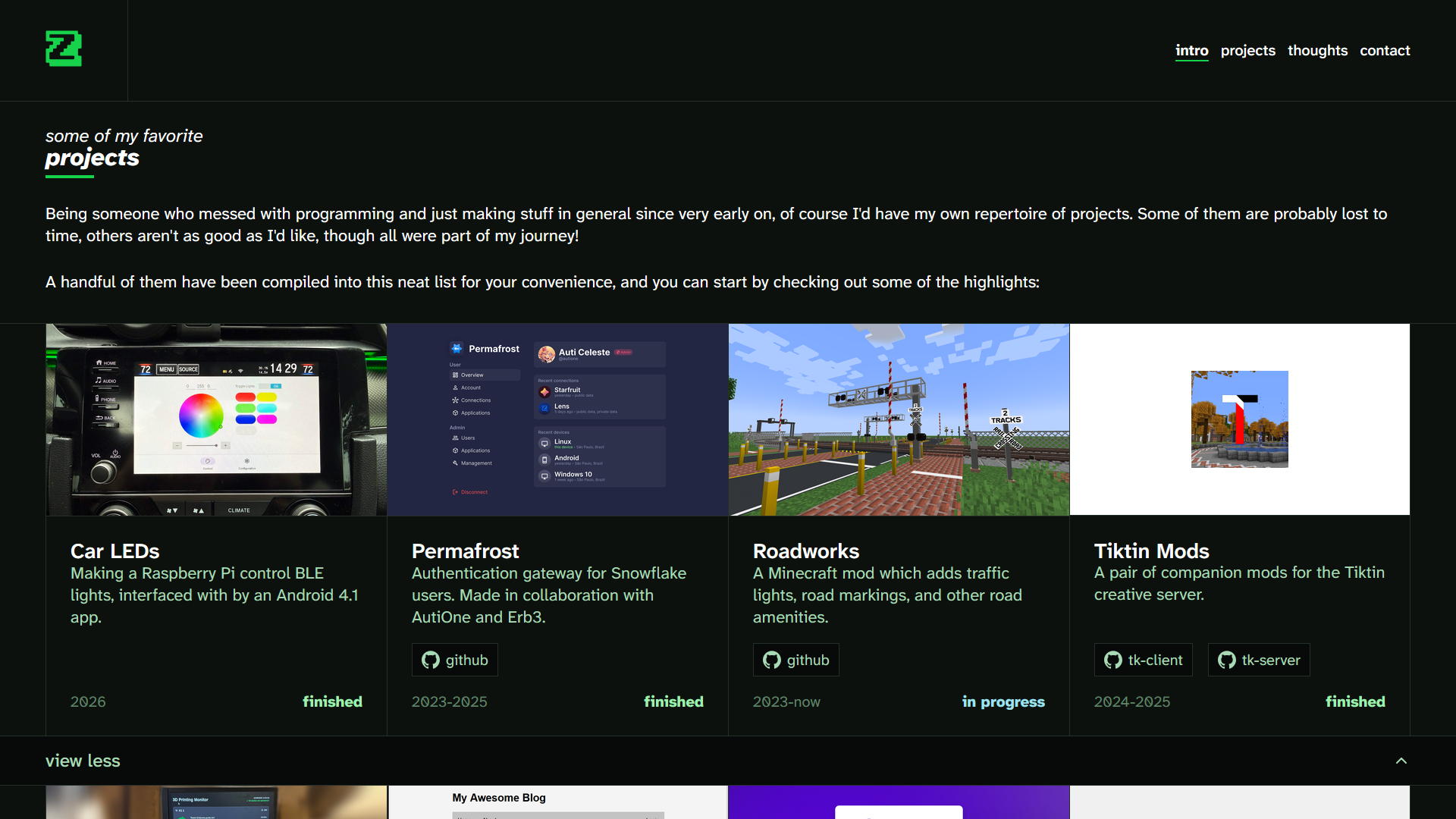The height and width of the screenshot is (819, 1456).
Task: Open the Permafrost dashboard thumbnail
Action: click(557, 420)
